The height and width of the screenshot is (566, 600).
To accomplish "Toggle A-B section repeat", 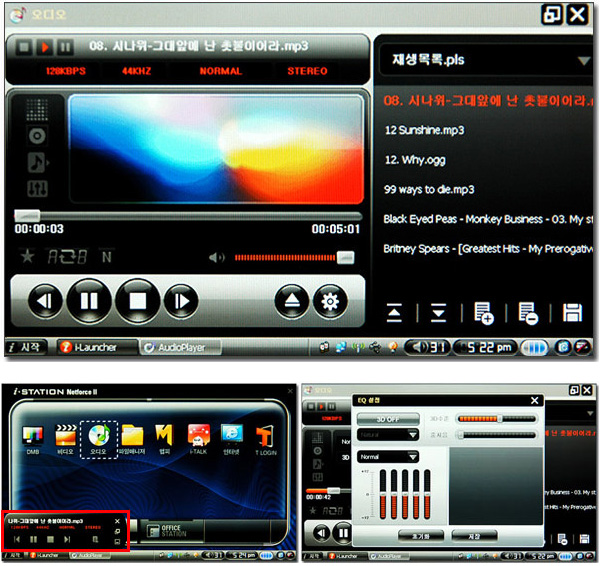I will [x=67, y=256].
